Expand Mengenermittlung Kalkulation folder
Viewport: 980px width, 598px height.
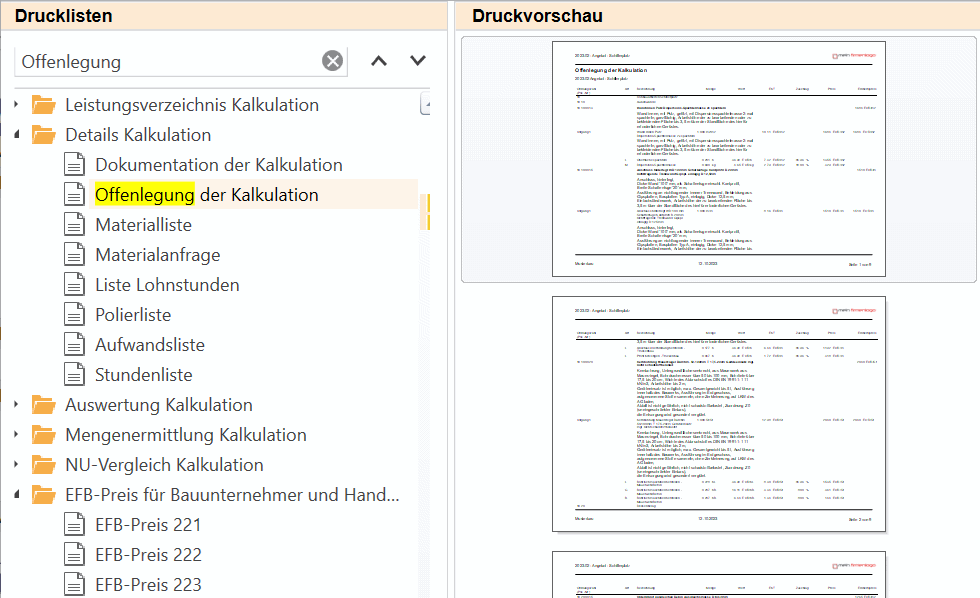(x=16, y=434)
